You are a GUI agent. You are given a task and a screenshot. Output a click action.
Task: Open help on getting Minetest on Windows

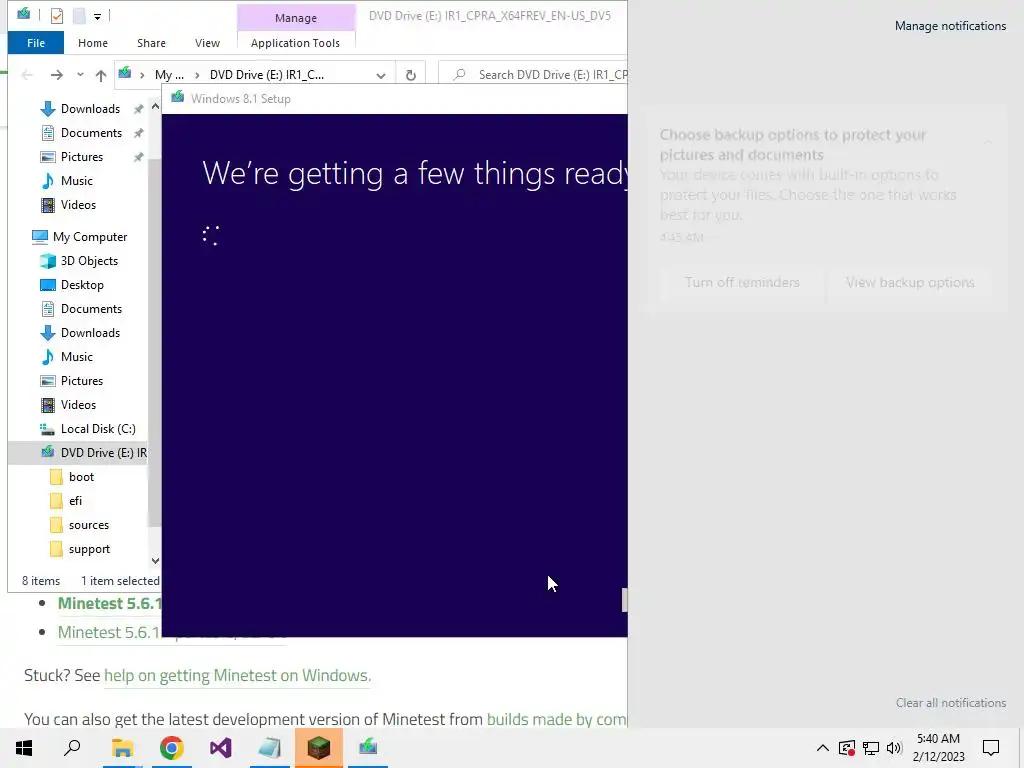237,675
